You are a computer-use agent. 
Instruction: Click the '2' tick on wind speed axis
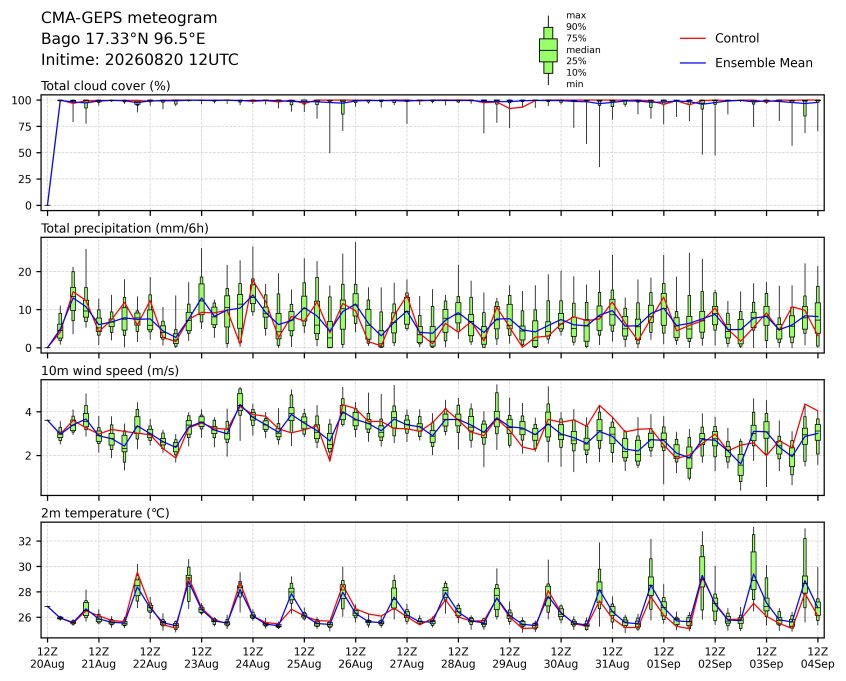pos(30,456)
